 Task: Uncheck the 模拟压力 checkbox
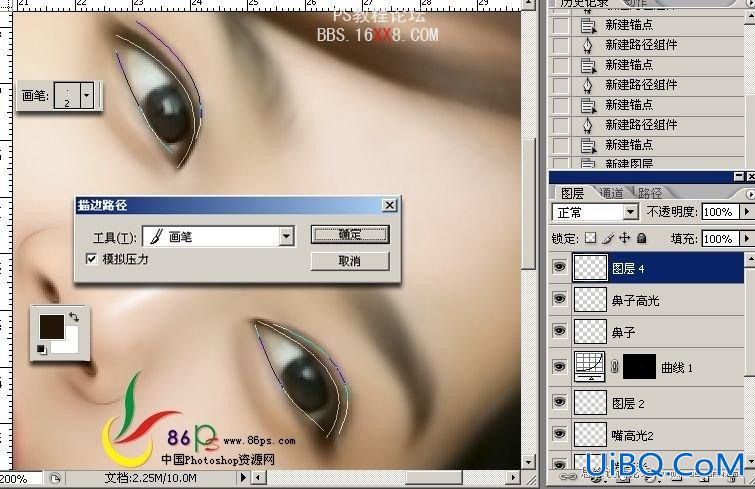91,259
